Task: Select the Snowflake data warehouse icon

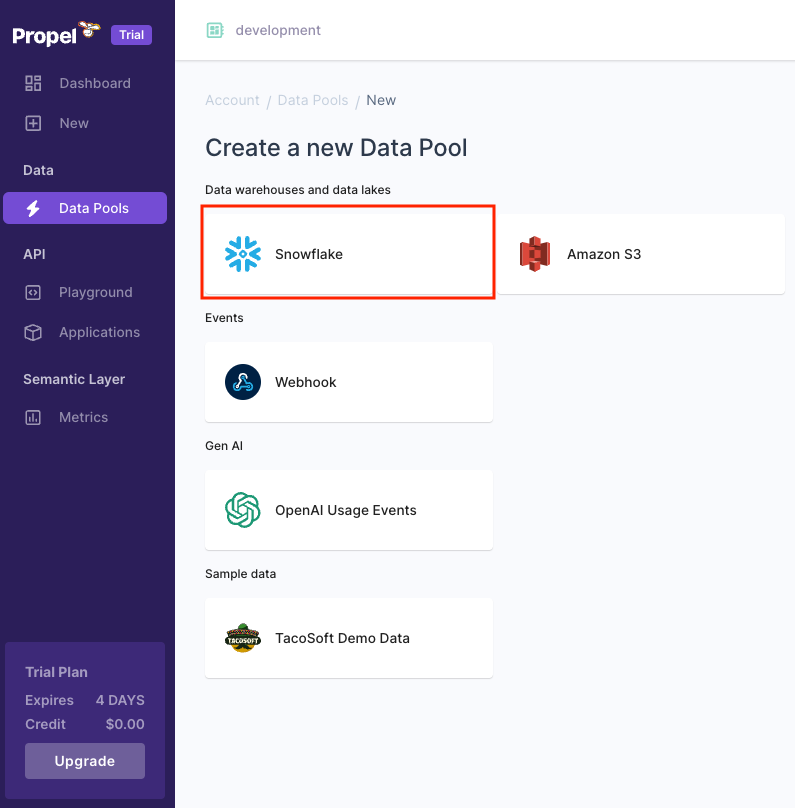Action: click(242, 254)
